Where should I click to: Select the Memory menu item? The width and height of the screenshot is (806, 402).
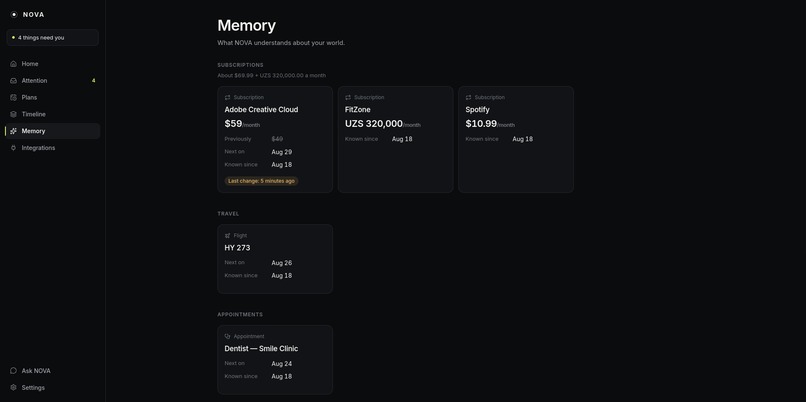click(x=52, y=131)
